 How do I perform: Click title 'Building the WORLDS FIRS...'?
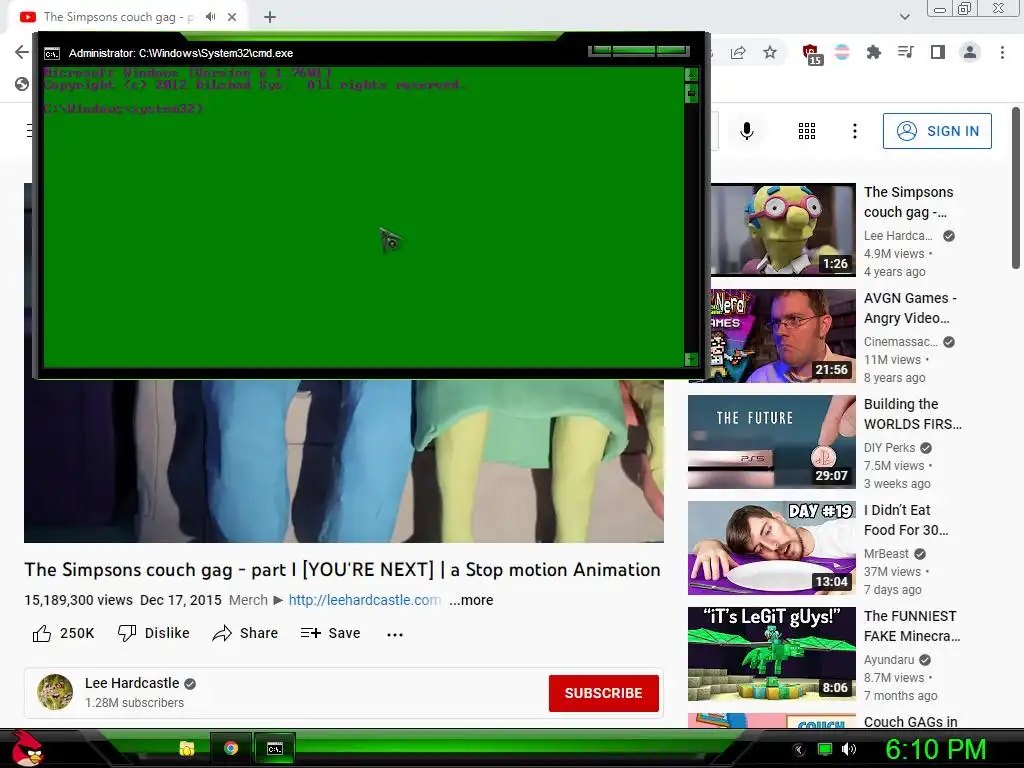912,414
